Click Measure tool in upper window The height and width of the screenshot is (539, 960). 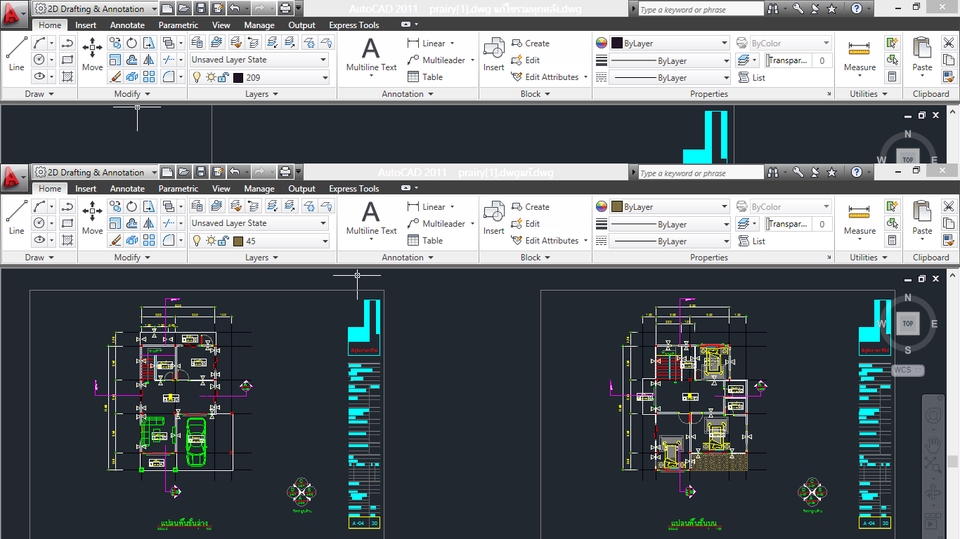[860, 57]
